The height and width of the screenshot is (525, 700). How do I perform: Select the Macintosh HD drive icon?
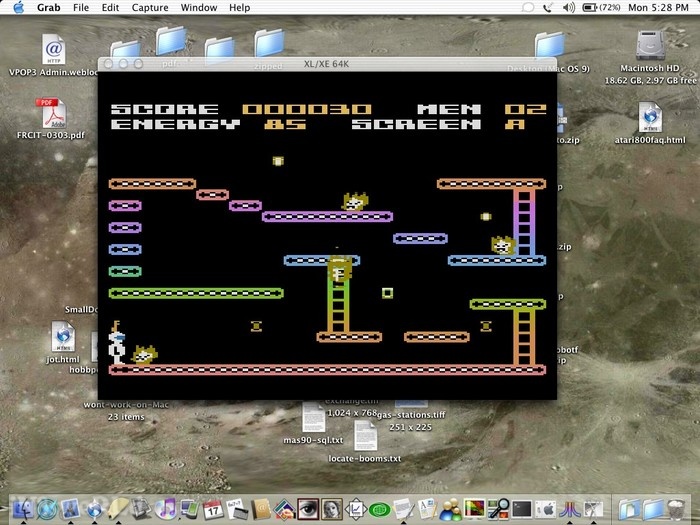pos(650,45)
